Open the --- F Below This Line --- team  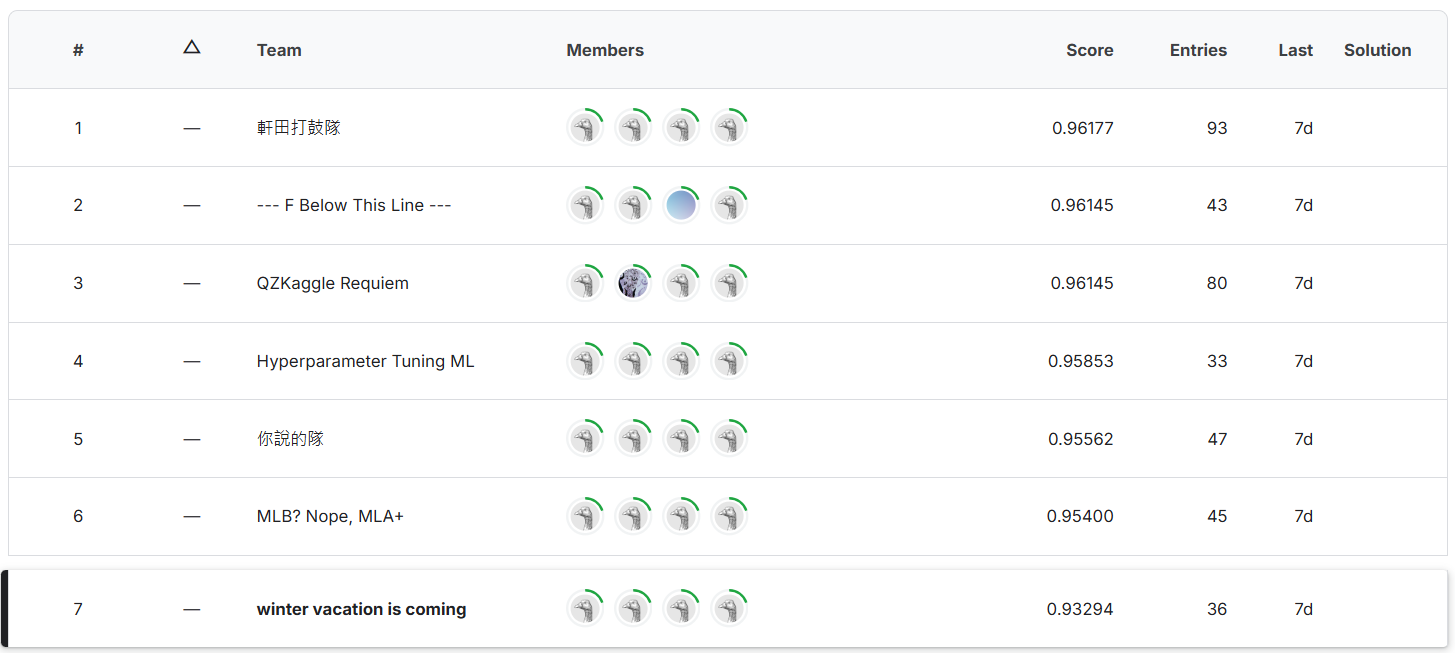tap(354, 206)
